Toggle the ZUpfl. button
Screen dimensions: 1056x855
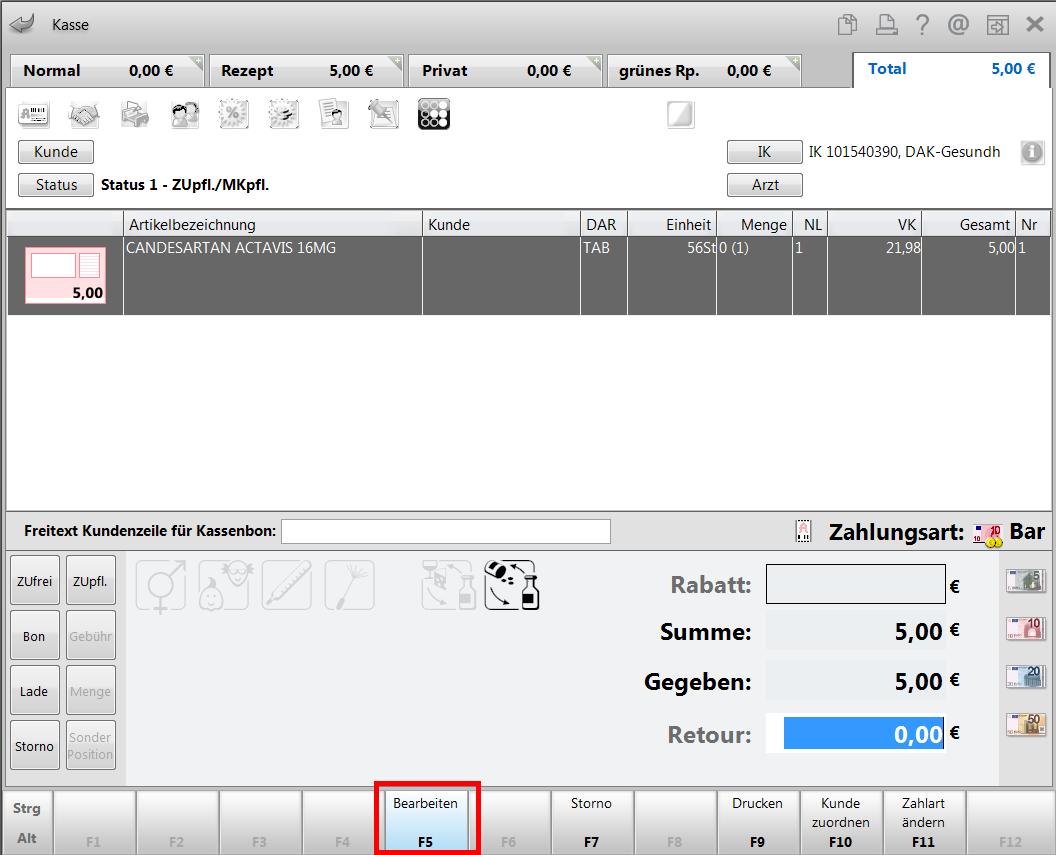click(x=91, y=580)
